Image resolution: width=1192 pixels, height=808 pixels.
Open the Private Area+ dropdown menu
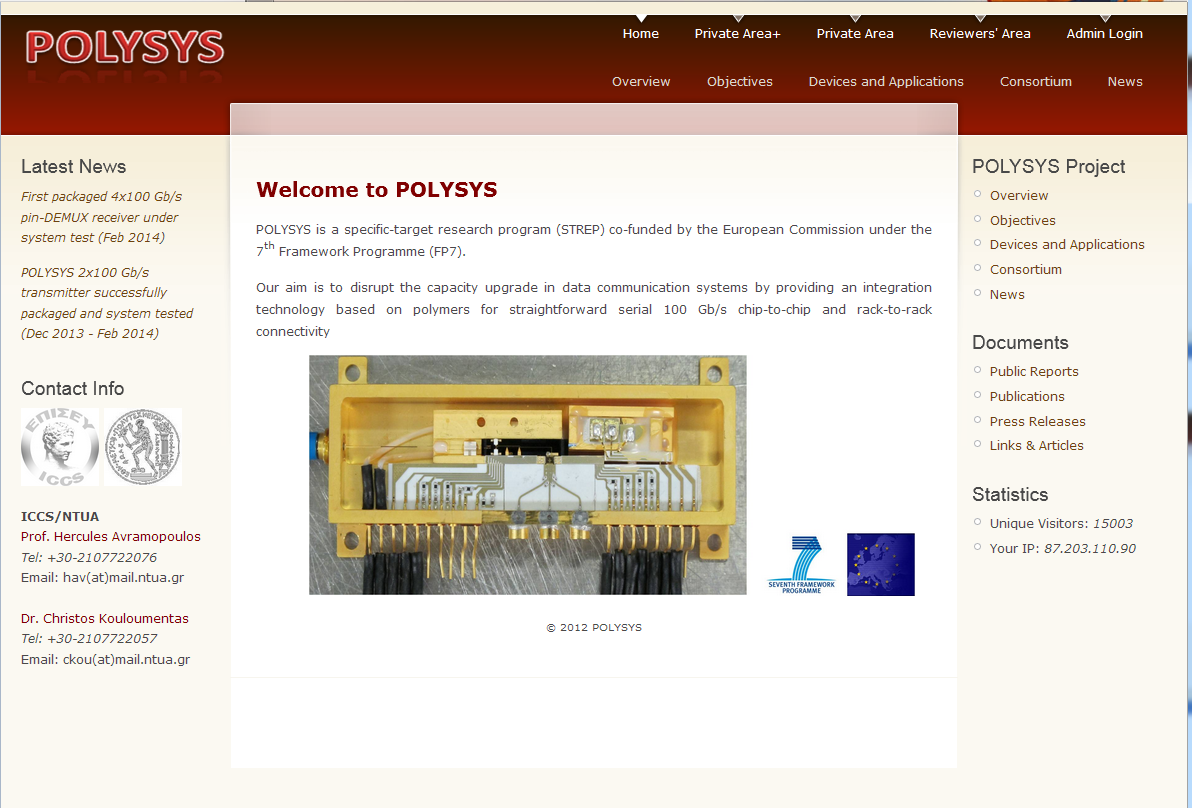pyautogui.click(x=737, y=33)
